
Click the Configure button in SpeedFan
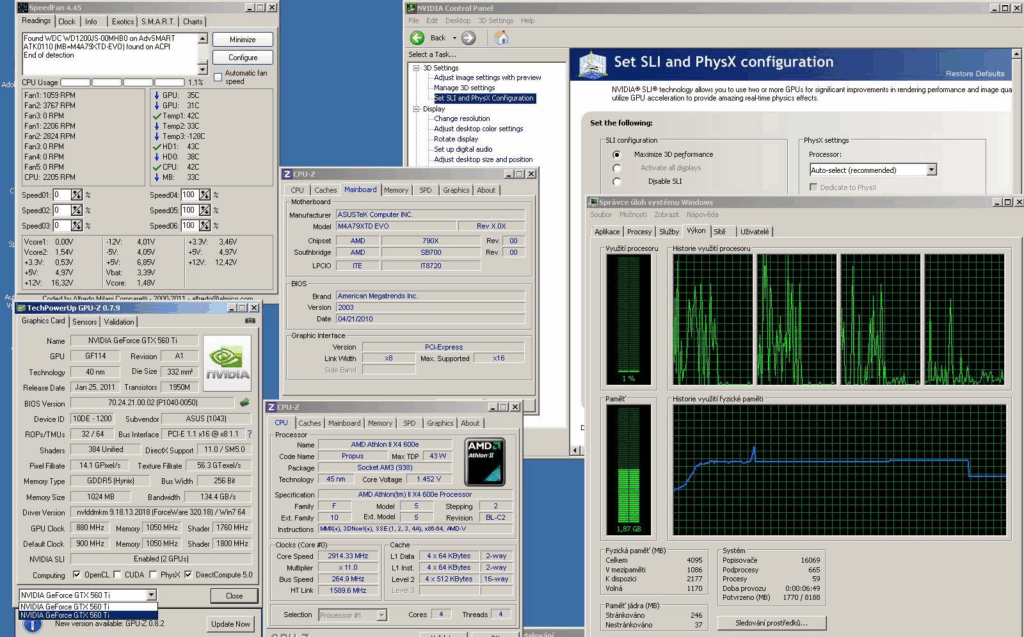[x=242, y=57]
